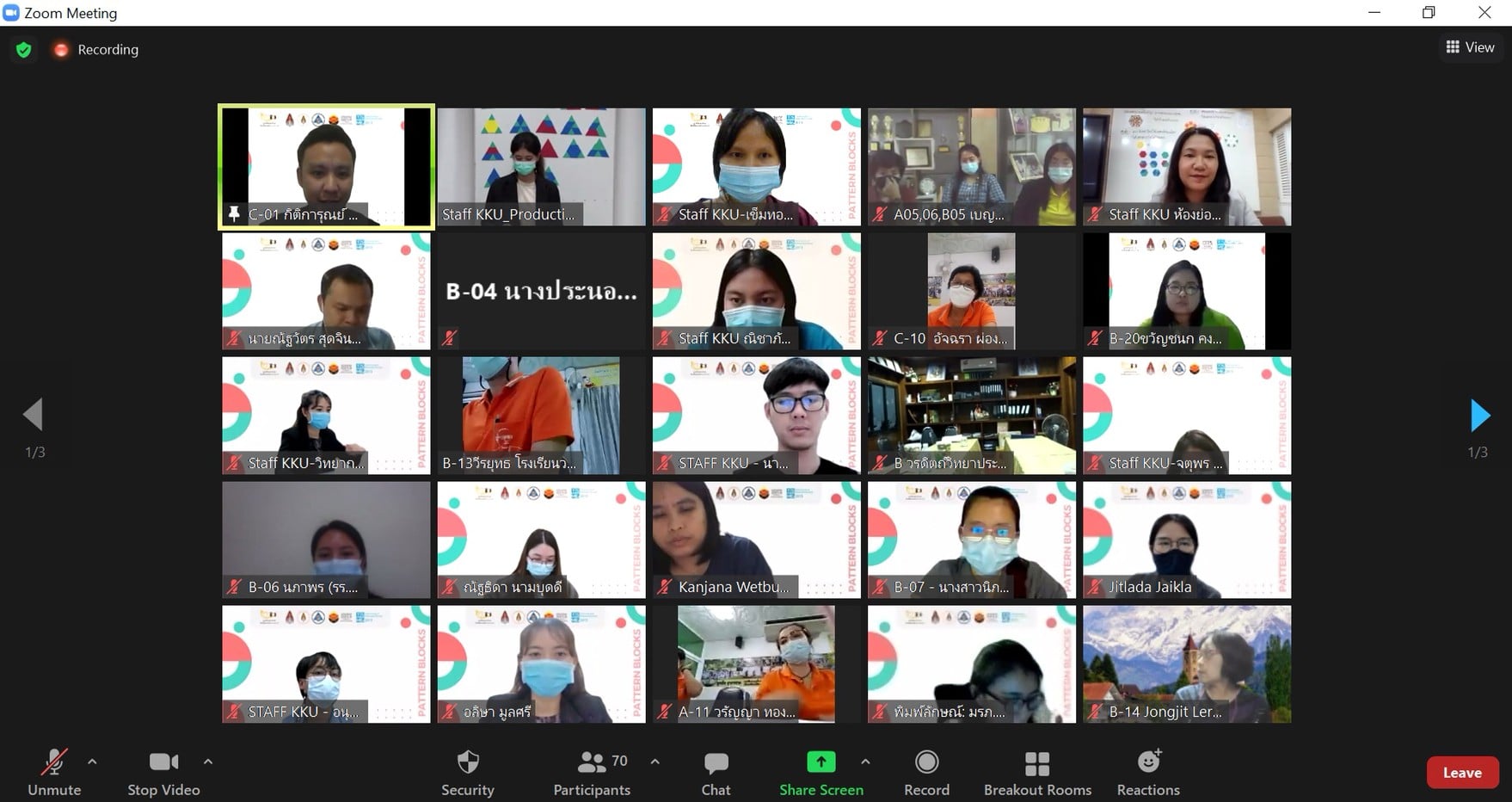Screen dimensions: 1512x802
Task: Open the View layout menu
Action: click(1470, 47)
